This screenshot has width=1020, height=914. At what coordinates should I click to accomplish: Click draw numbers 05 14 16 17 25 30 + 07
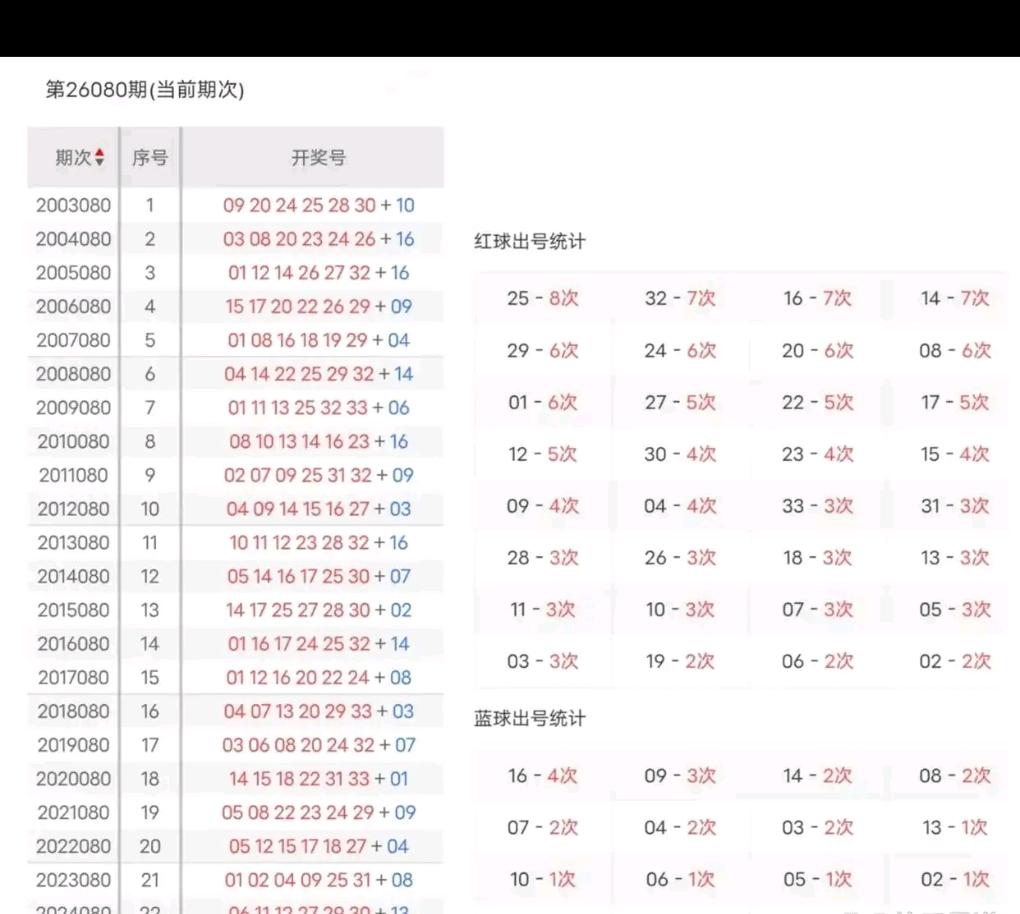click(x=319, y=576)
